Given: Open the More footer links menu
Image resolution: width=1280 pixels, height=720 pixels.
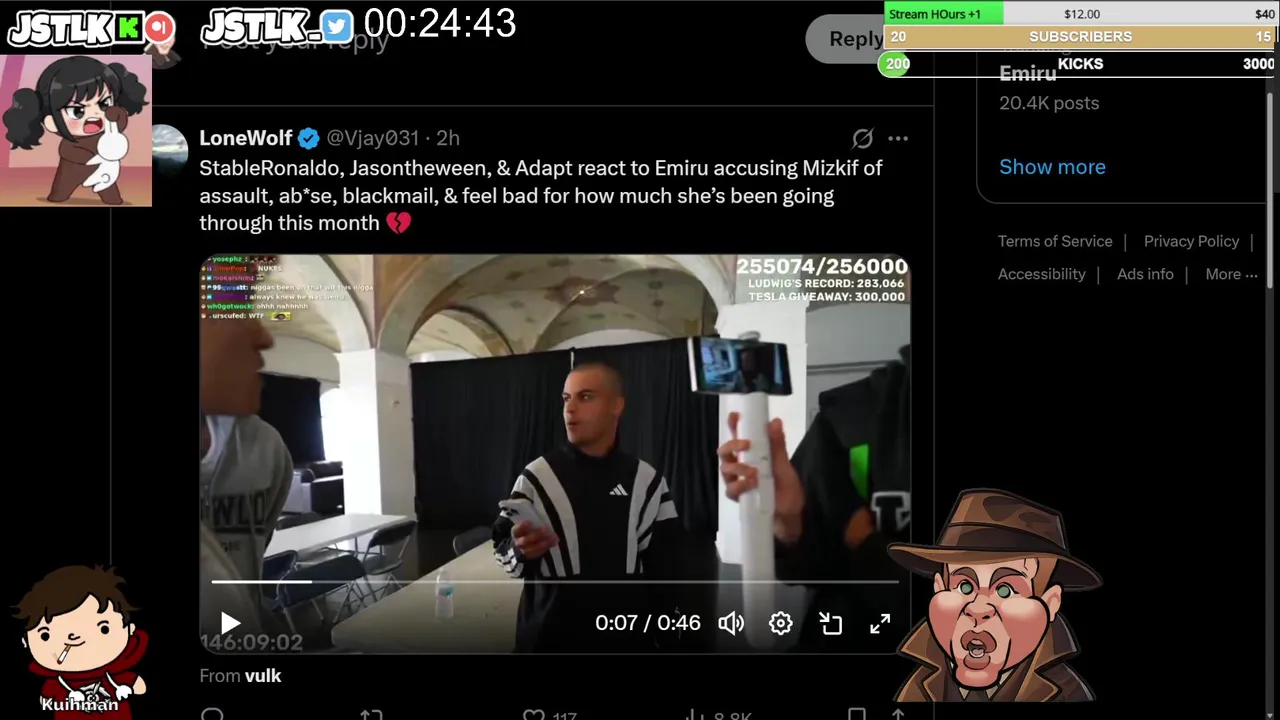Looking at the screenshot, I should pos(1231,274).
